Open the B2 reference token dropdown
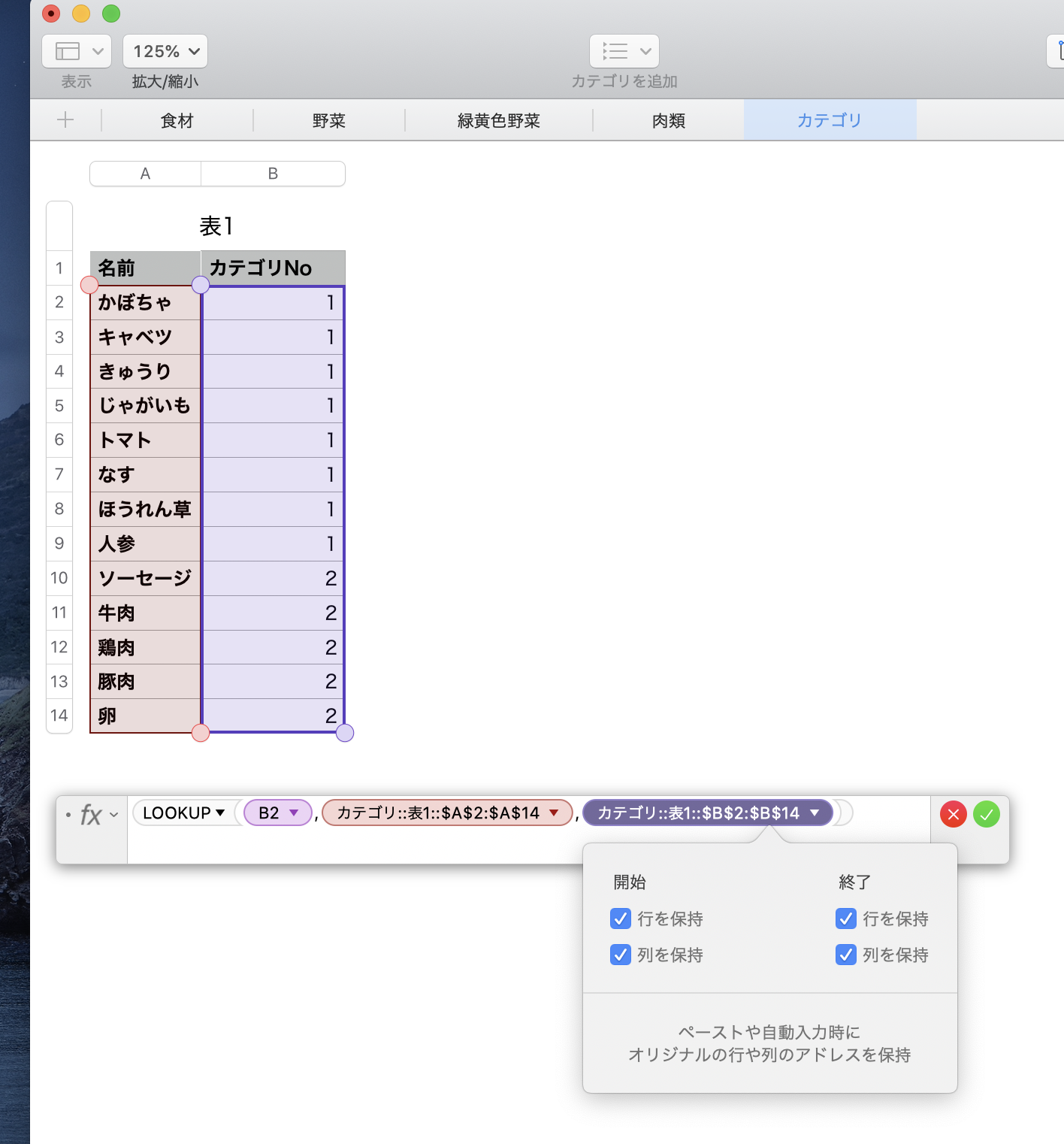The height and width of the screenshot is (1144, 1064). (294, 813)
